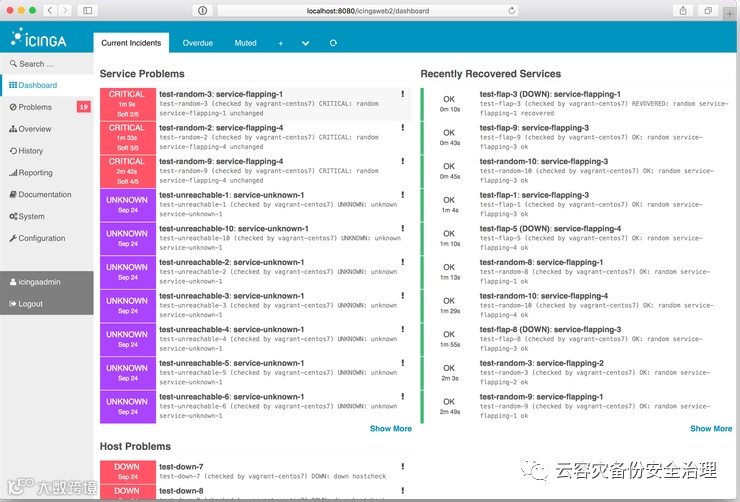This screenshot has width=740, height=502.
Task: Click Logout in the sidebar
Action: (47, 304)
